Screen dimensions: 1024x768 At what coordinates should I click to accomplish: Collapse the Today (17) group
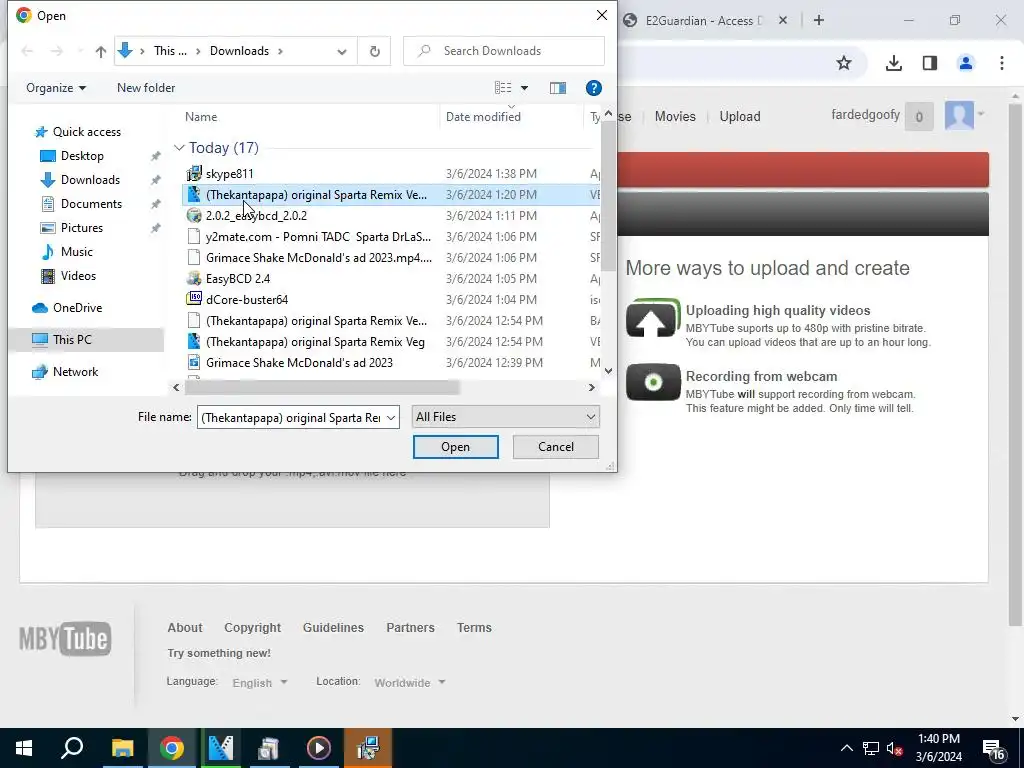(179, 148)
